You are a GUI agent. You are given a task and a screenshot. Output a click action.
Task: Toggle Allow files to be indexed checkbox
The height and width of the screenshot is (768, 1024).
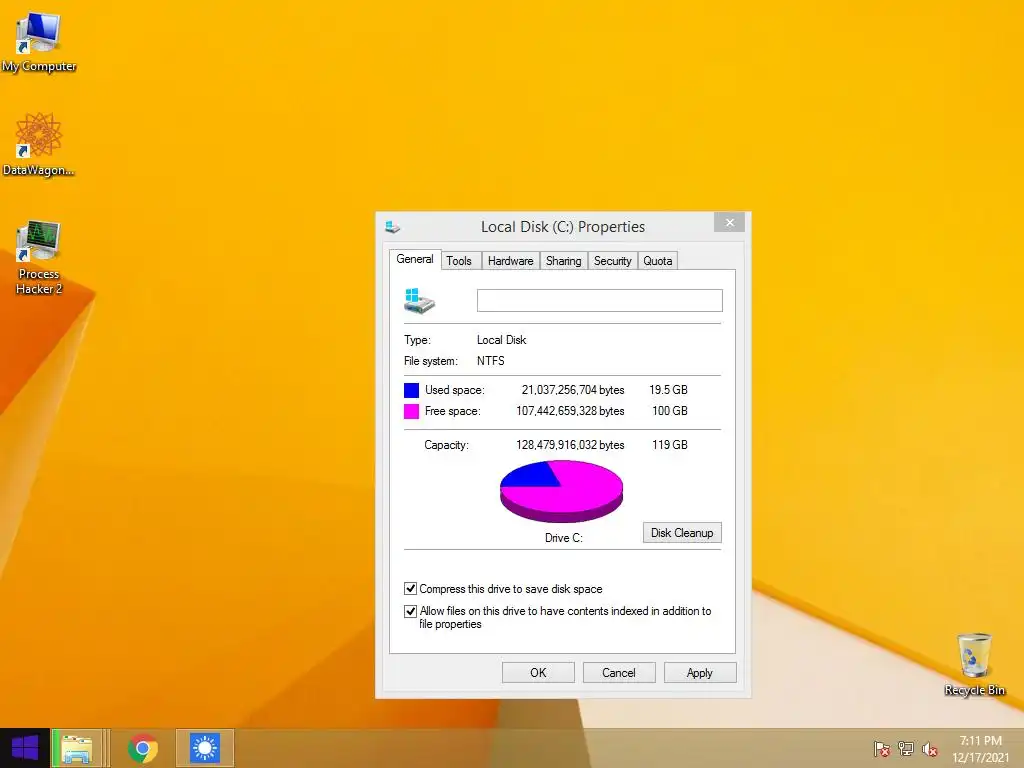point(410,611)
